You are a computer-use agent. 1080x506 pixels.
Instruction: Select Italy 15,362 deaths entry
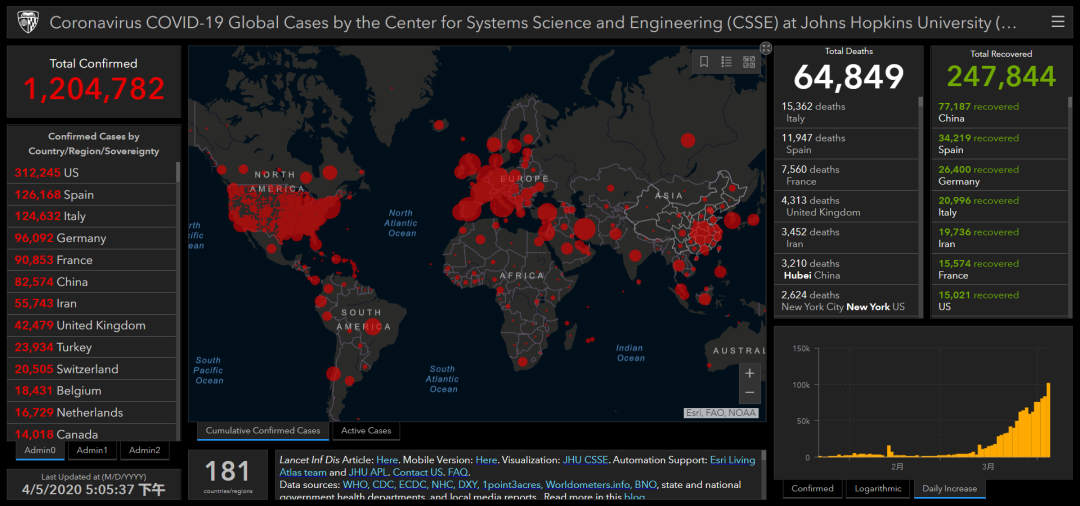(x=847, y=112)
